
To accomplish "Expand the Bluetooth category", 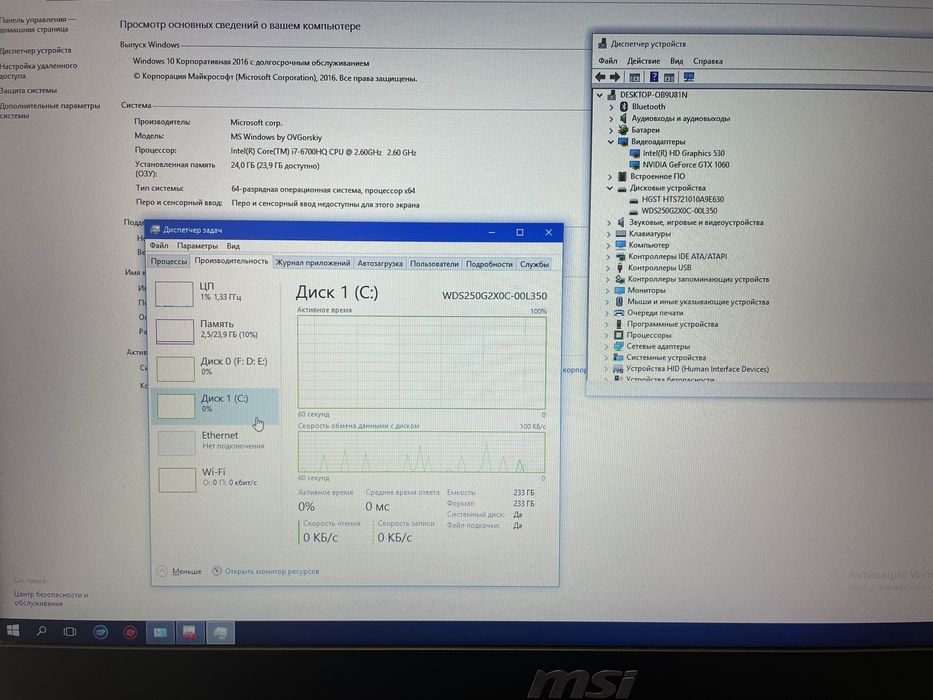I will (x=611, y=107).
